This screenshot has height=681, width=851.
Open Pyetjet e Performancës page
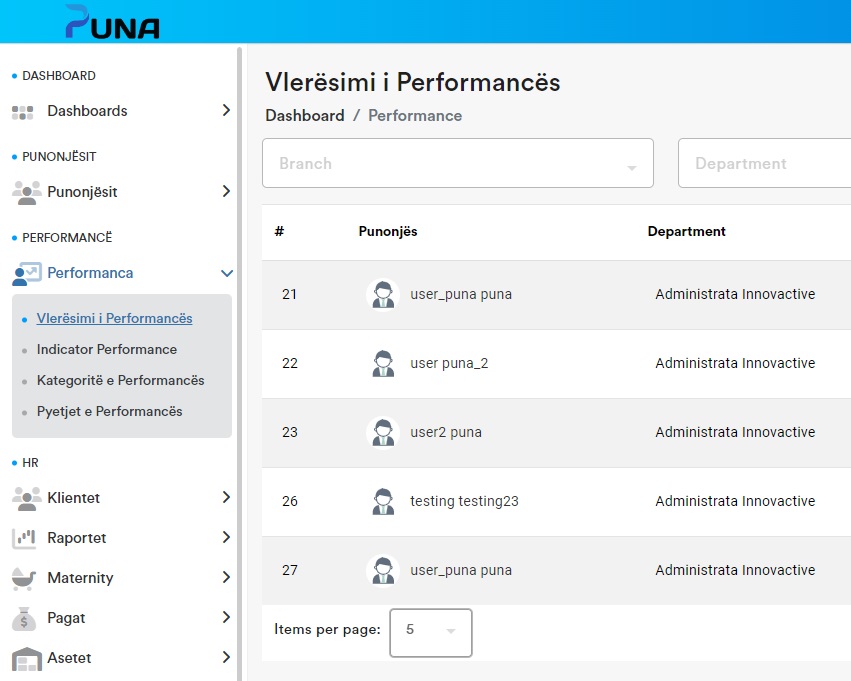[x=110, y=412]
